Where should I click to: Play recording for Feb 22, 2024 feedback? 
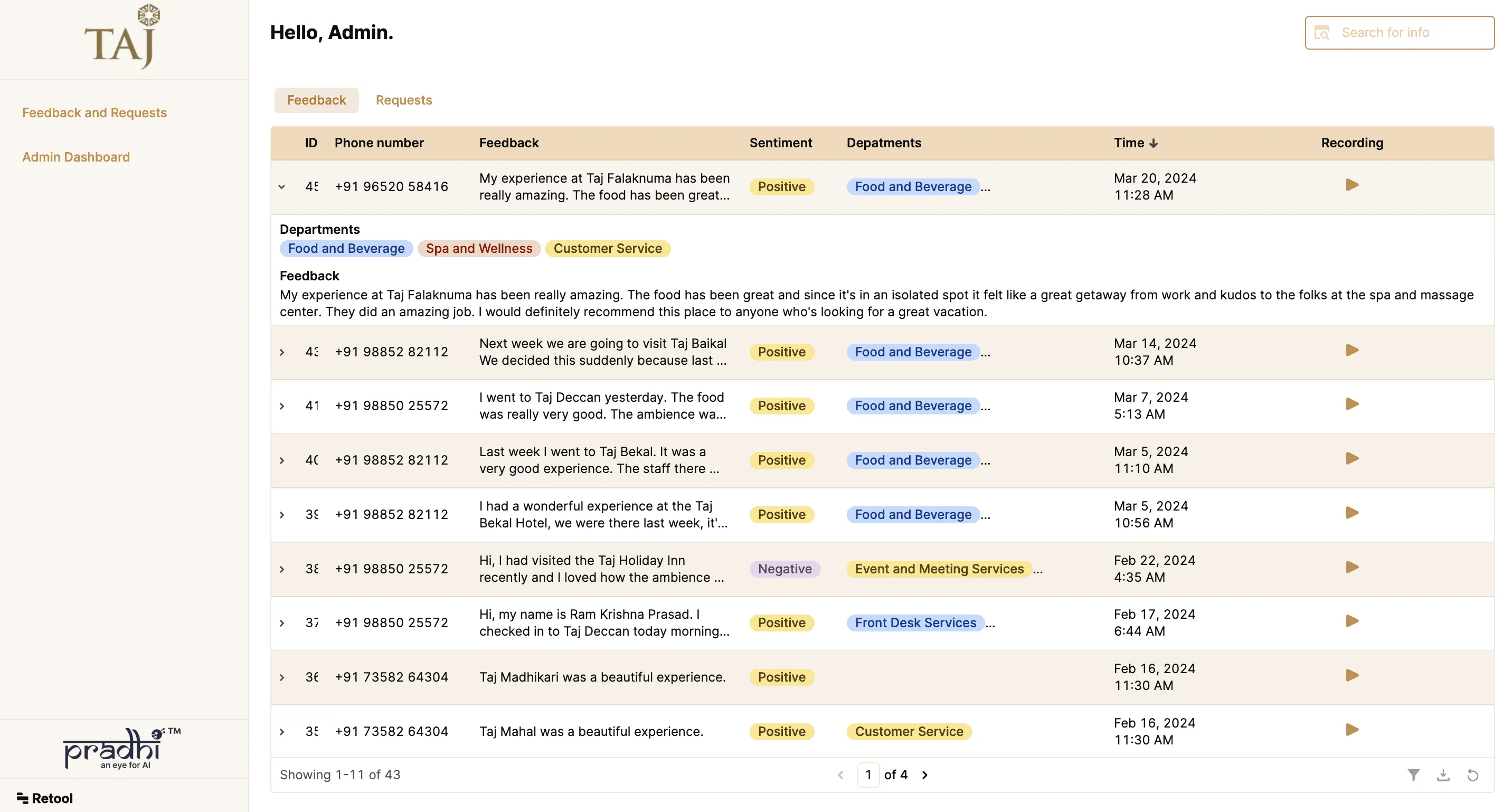1352,567
